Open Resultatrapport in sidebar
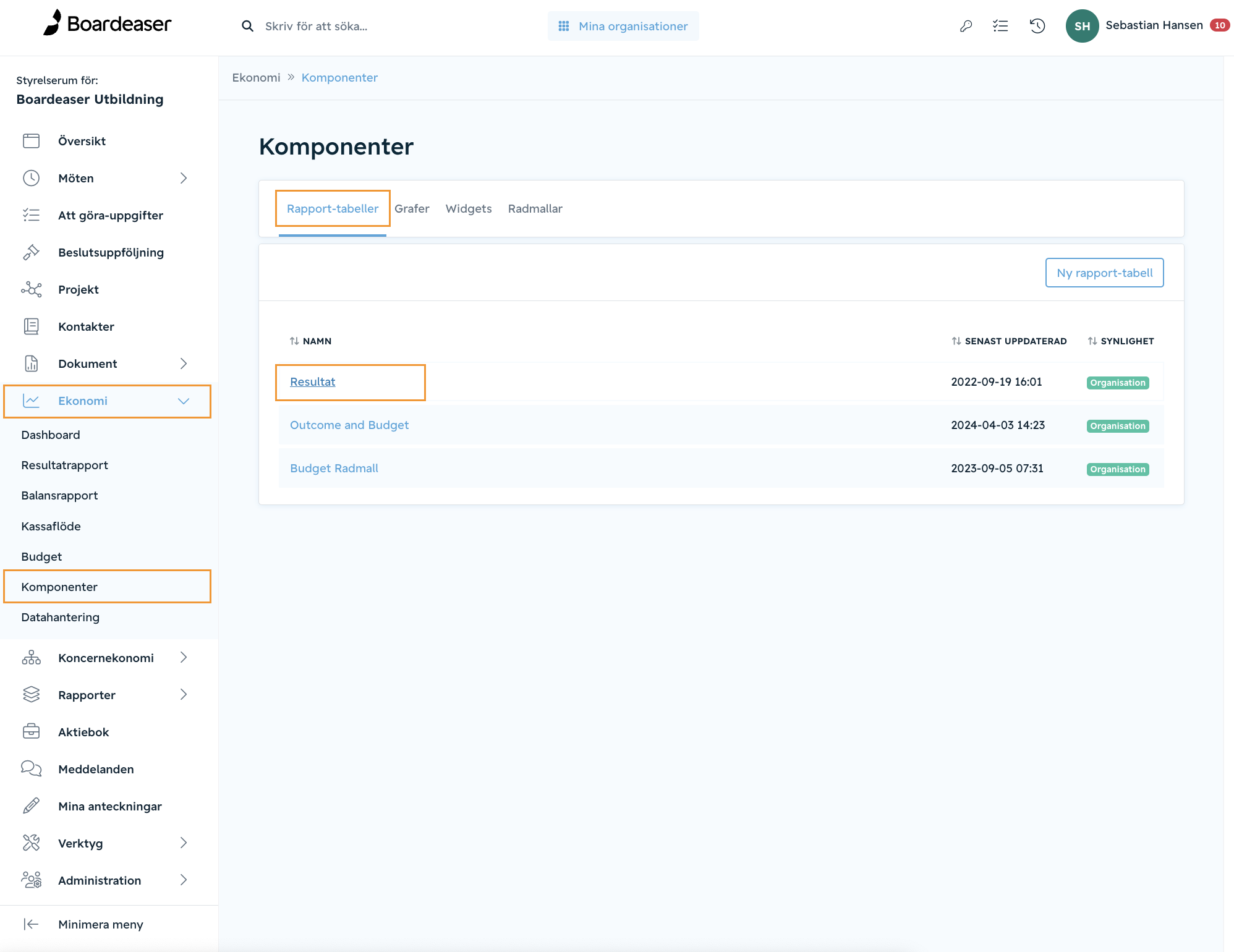Image resolution: width=1234 pixels, height=952 pixels. point(64,465)
